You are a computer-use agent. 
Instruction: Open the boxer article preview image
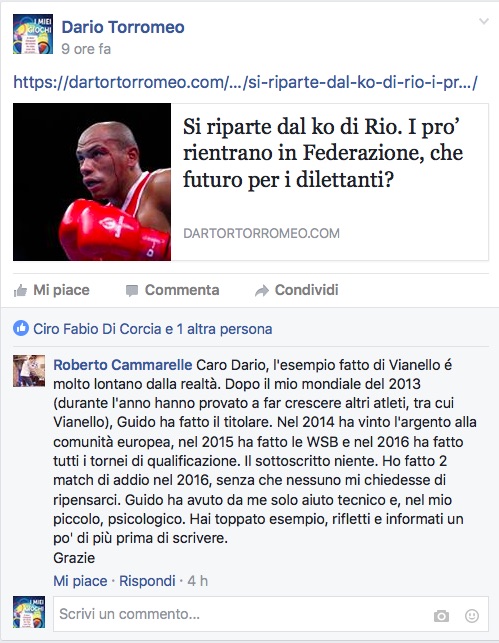click(92, 182)
